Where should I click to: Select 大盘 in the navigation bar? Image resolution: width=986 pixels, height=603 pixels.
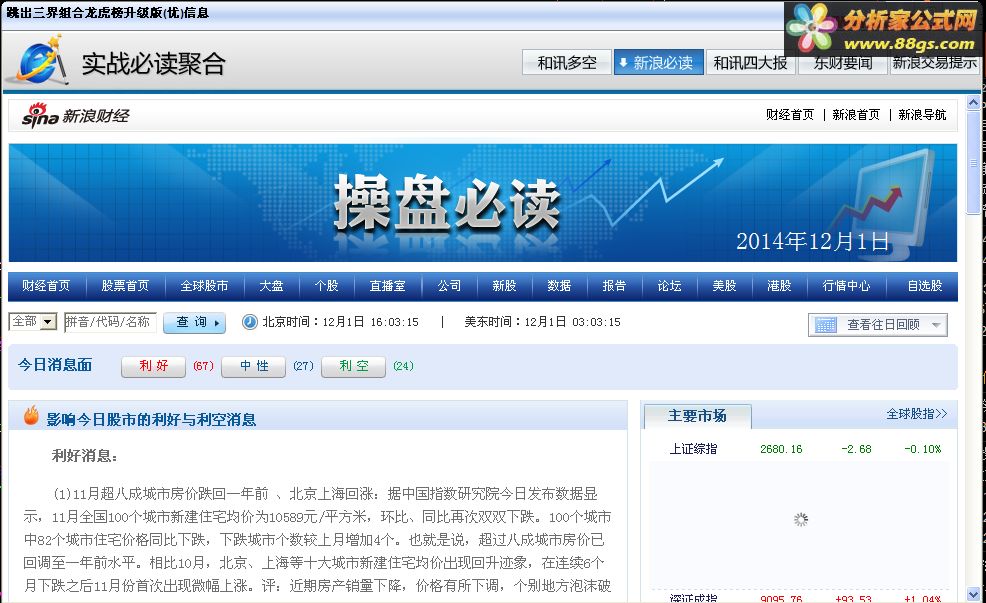(x=271, y=286)
